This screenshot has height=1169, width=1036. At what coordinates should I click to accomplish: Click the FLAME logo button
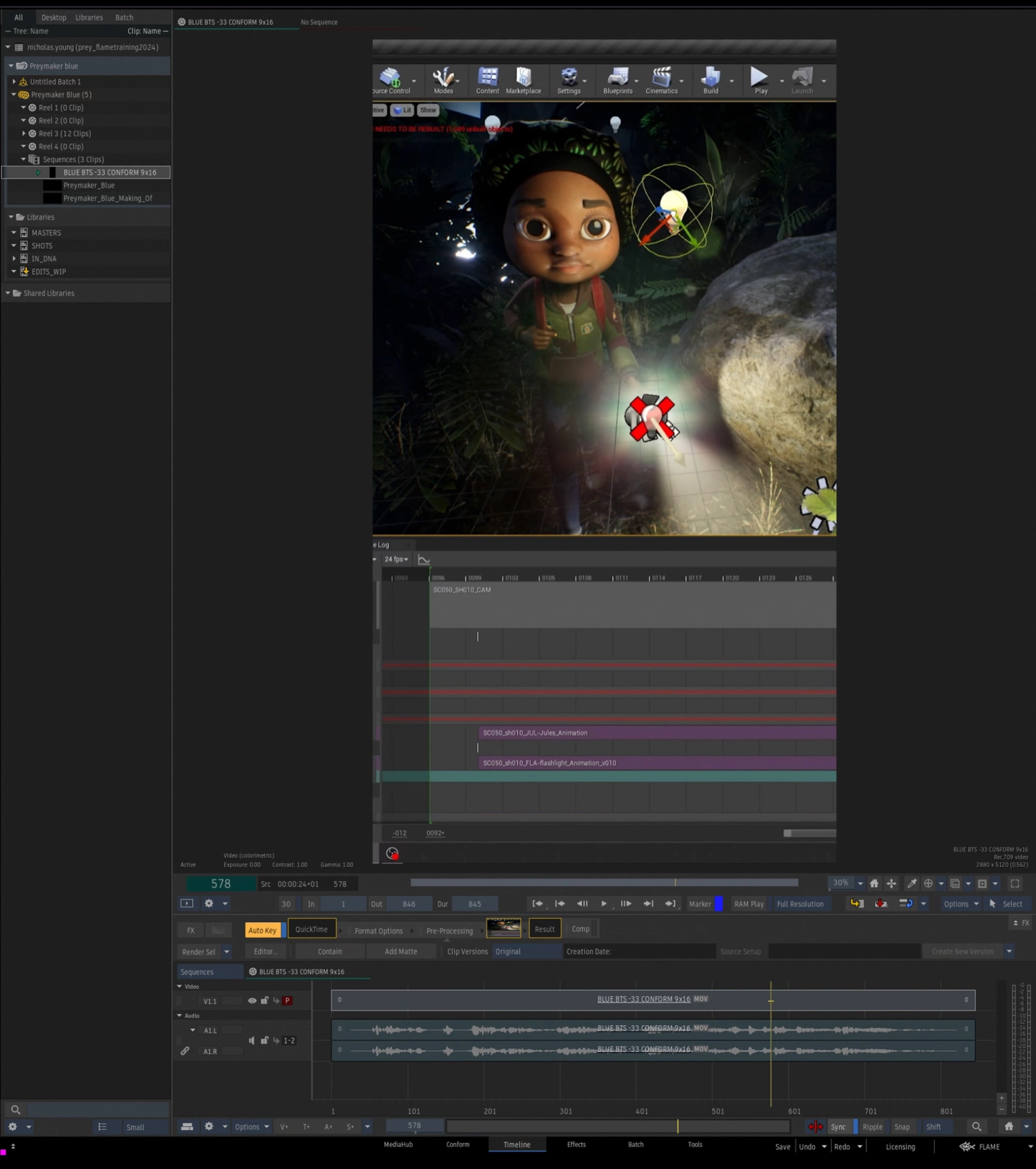point(980,1147)
